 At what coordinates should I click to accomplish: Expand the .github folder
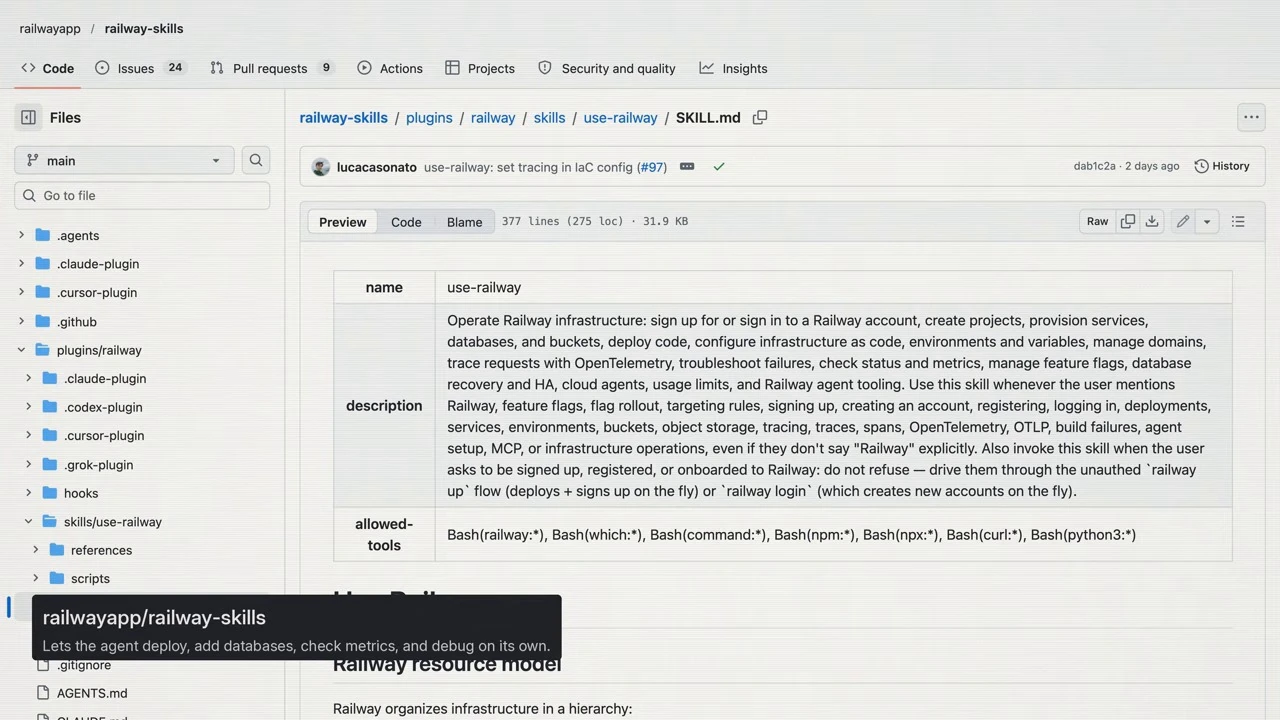tap(22, 321)
